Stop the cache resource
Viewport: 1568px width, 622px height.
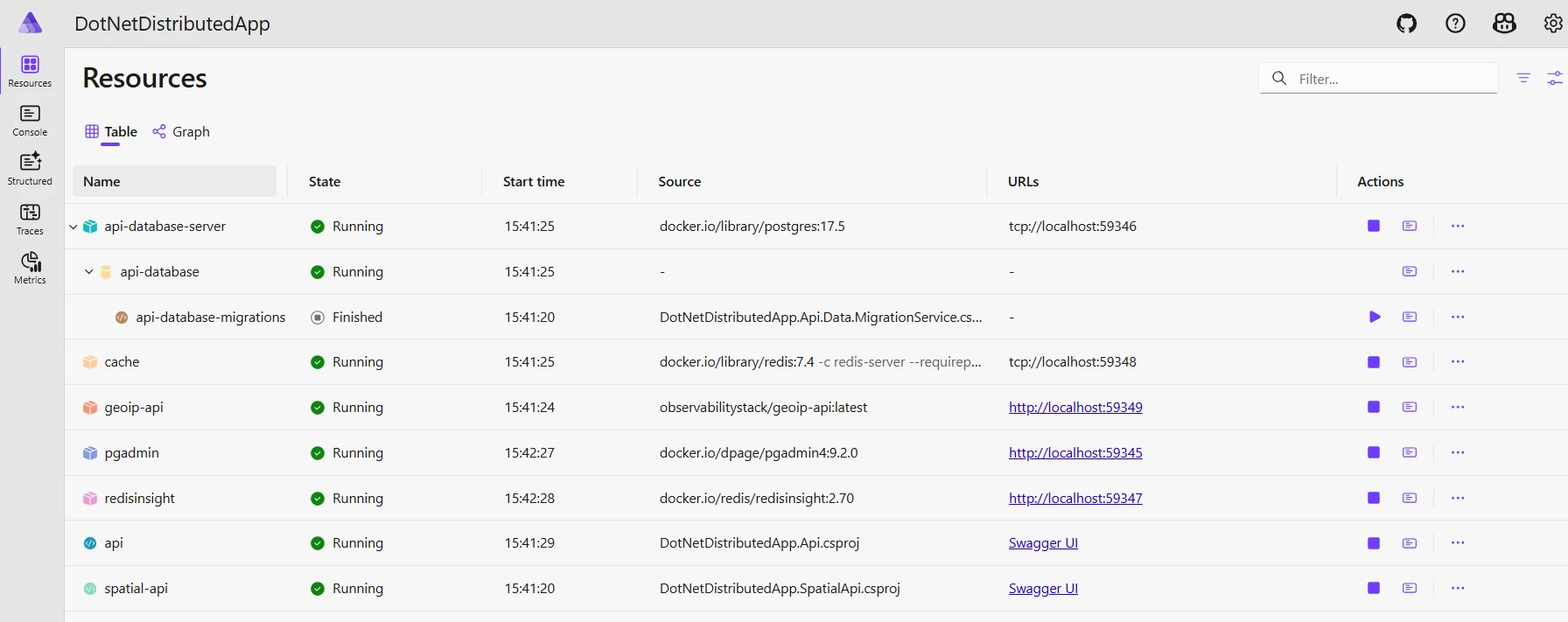click(1374, 362)
